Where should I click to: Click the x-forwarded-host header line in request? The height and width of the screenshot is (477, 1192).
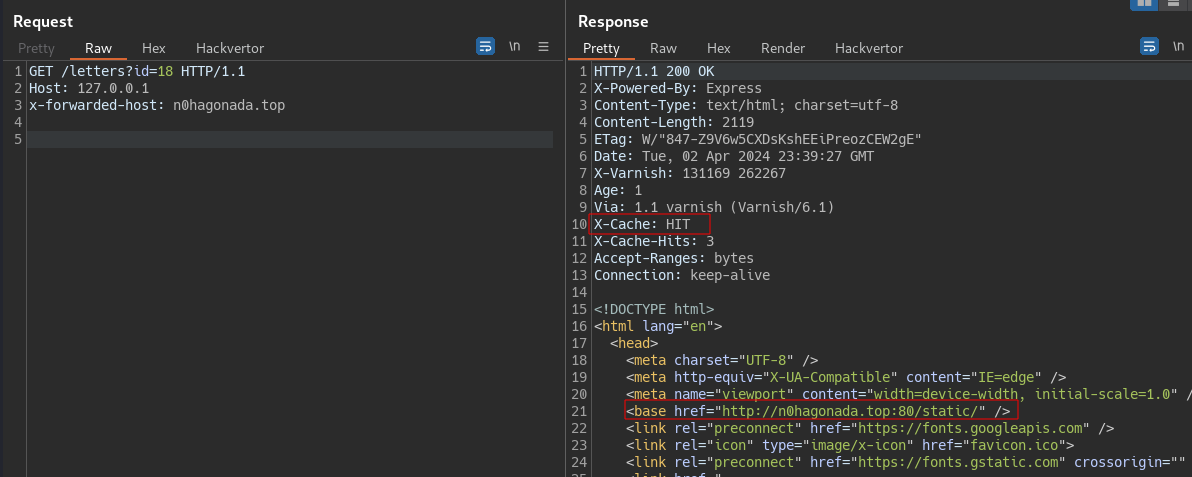point(157,105)
